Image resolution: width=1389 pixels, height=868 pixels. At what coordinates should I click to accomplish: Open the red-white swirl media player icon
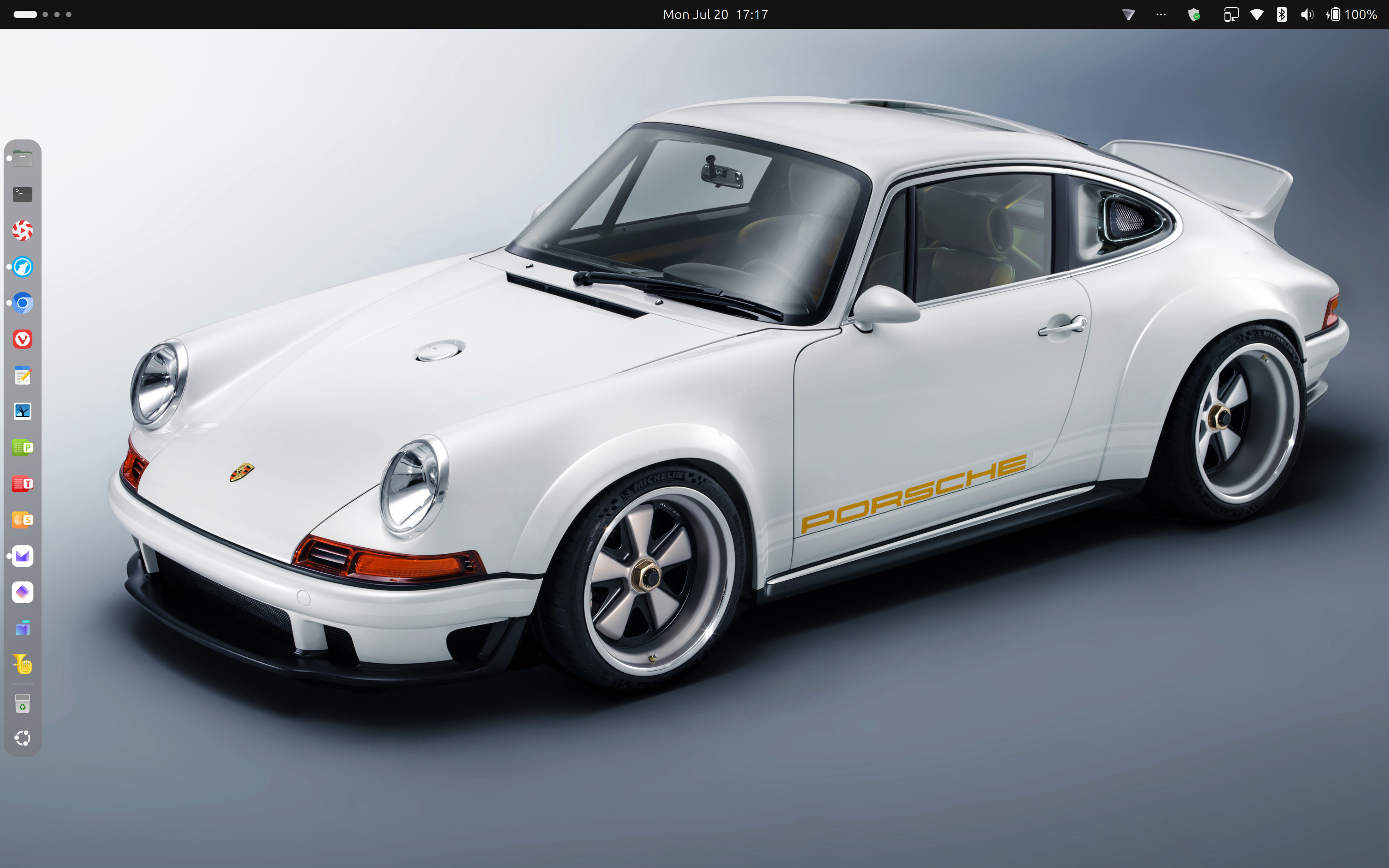(x=23, y=230)
